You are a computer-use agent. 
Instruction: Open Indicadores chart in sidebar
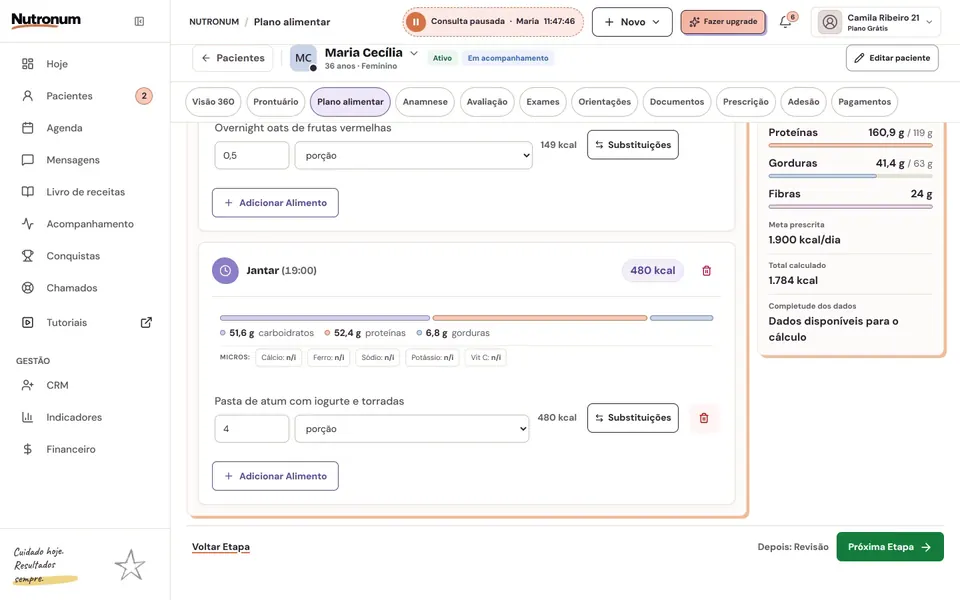point(73,417)
